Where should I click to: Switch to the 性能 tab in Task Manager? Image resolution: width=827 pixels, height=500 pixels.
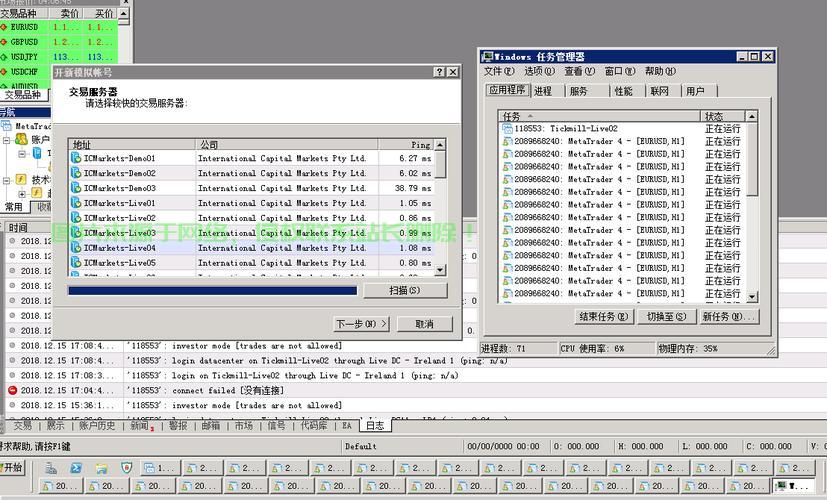point(624,91)
